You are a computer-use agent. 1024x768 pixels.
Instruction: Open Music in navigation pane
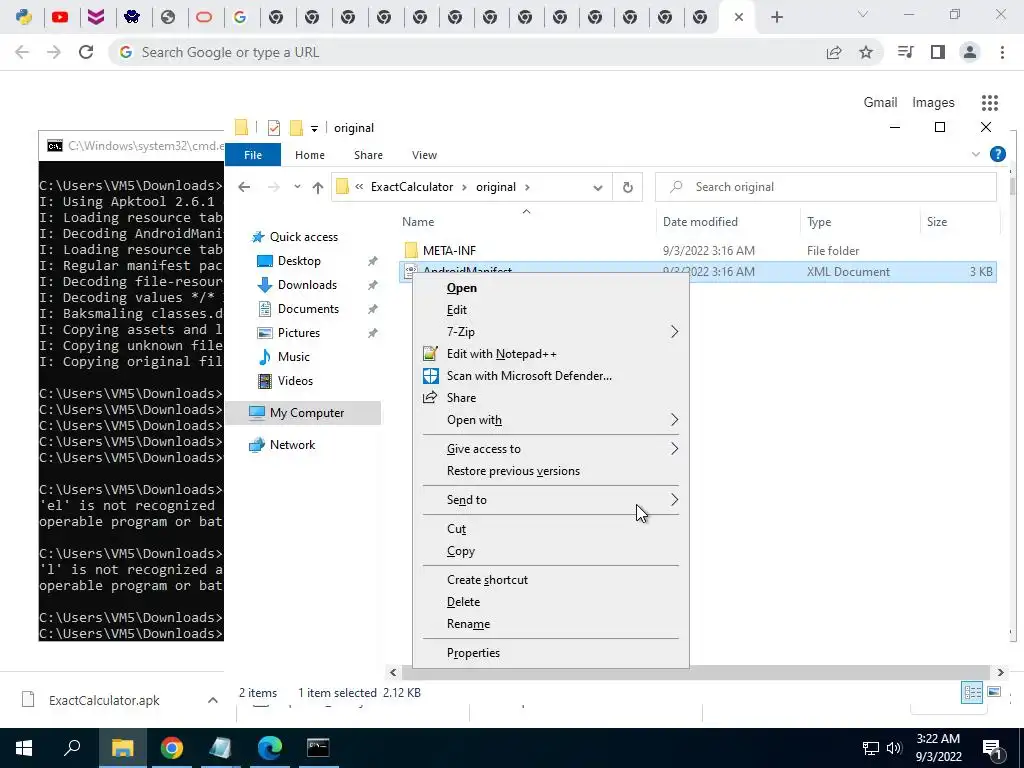[294, 357]
